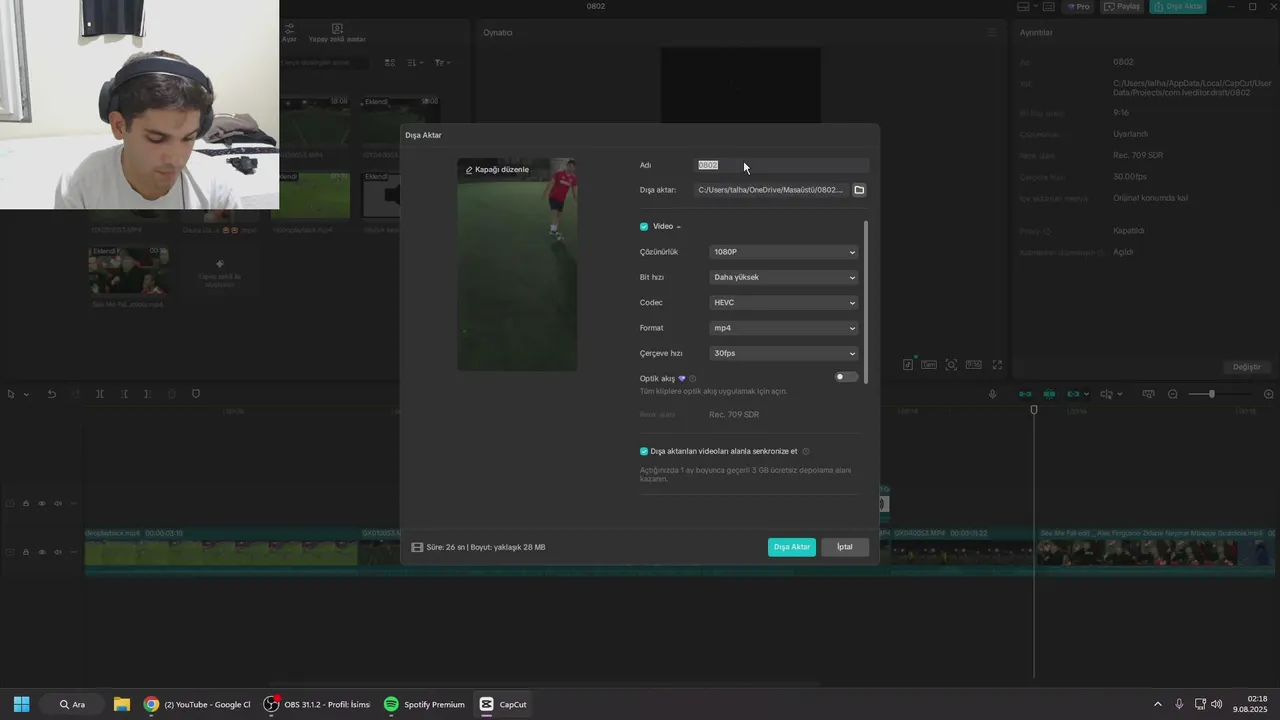Click timeline playhead marker
The height and width of the screenshot is (720, 1280).
pyautogui.click(x=1034, y=410)
